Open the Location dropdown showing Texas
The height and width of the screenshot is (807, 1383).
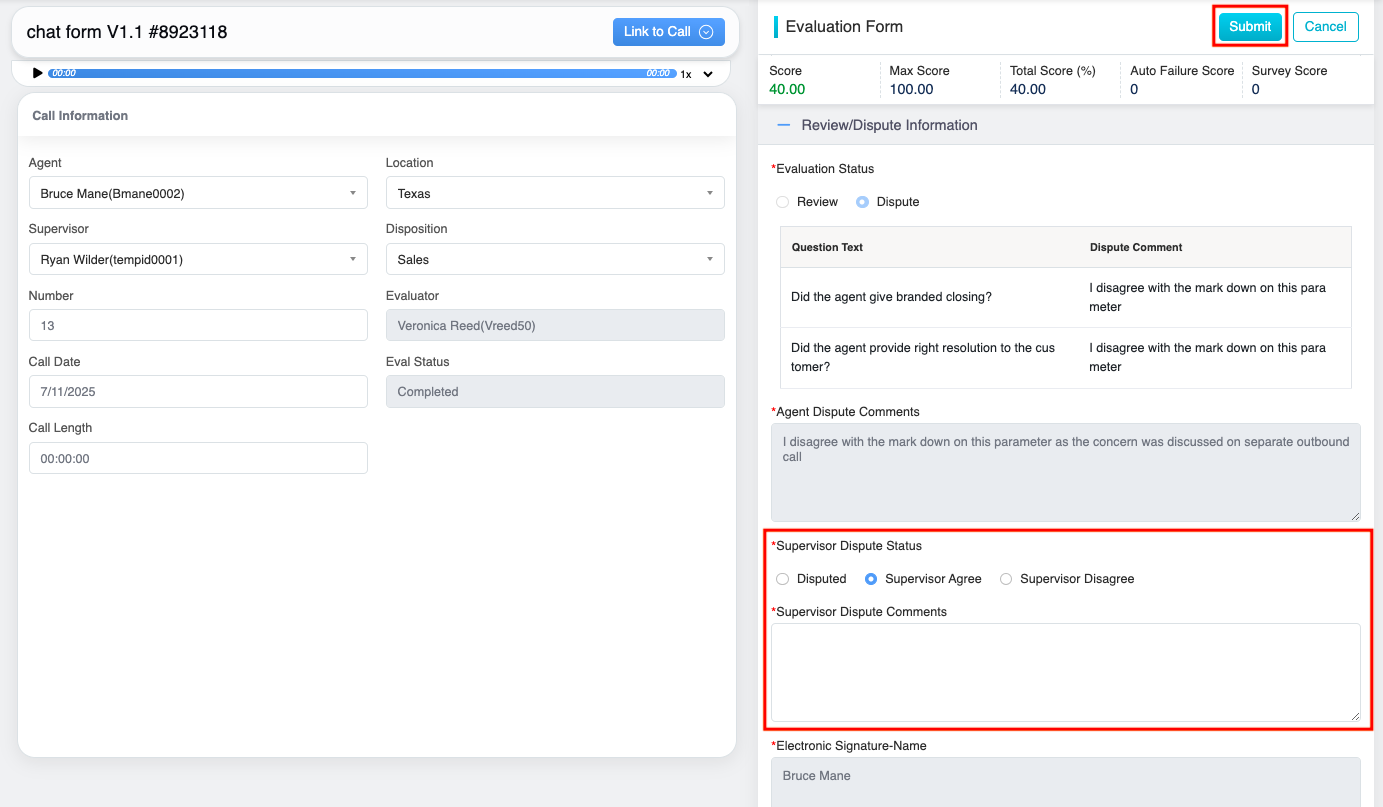point(555,193)
